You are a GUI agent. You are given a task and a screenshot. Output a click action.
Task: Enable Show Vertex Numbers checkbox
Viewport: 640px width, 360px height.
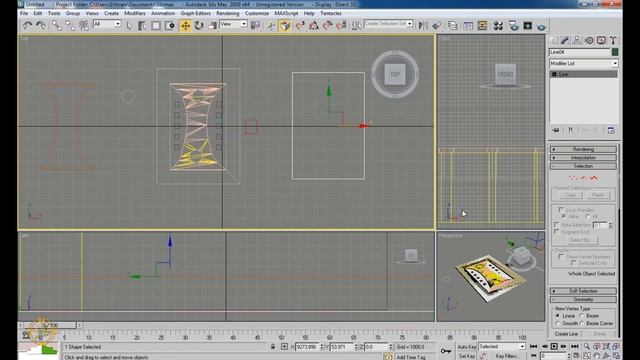coord(561,256)
